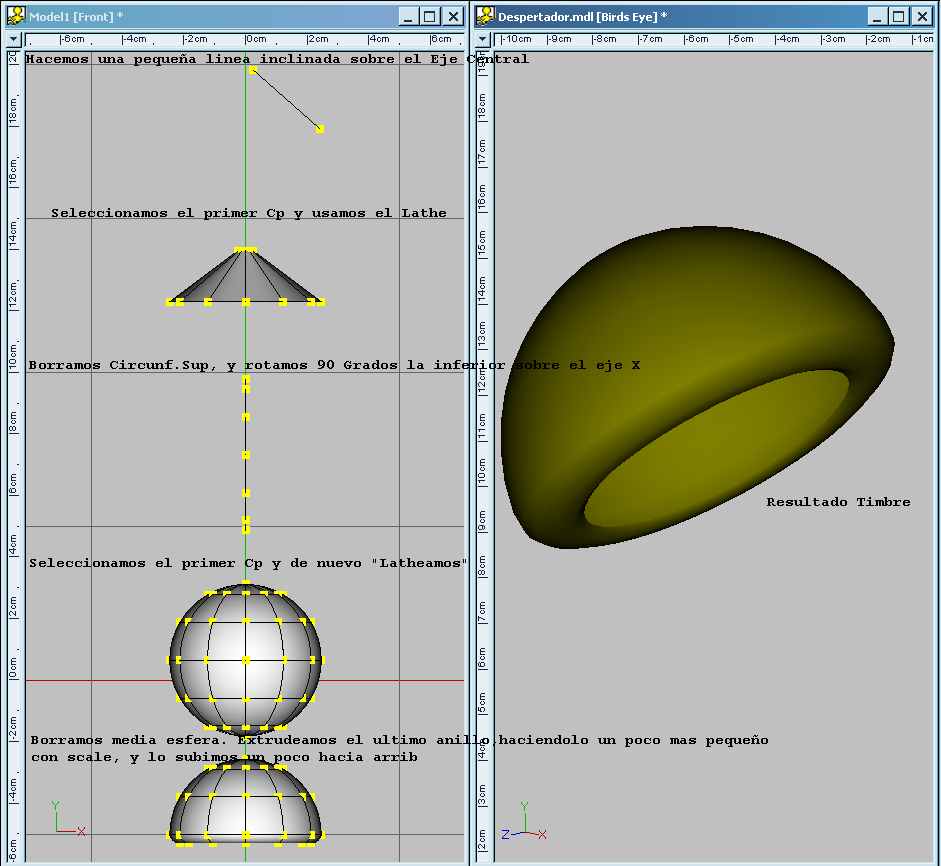Screen dimensions: 941x866
Task: Open the view dropdown arrow in Birds Eye ruler corner
Action: [482, 40]
